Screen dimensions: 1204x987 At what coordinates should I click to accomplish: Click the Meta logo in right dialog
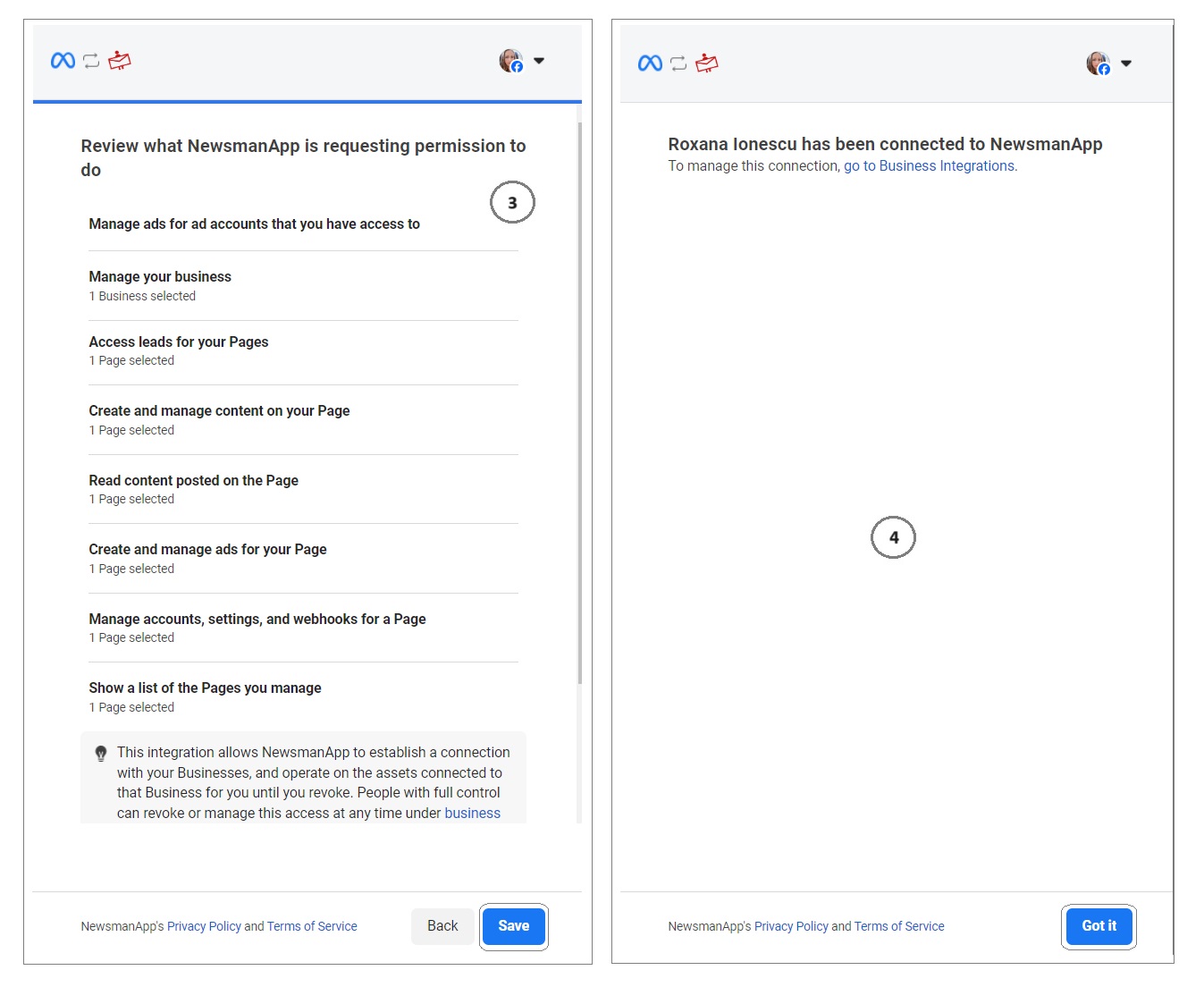pyautogui.click(x=650, y=63)
